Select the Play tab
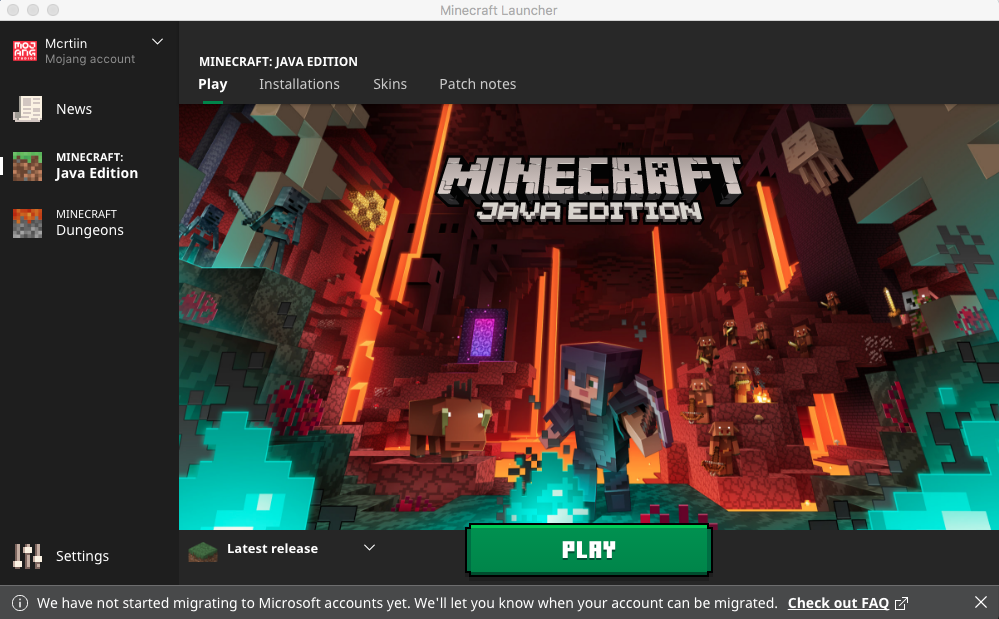The width and height of the screenshot is (999, 619). tap(213, 84)
